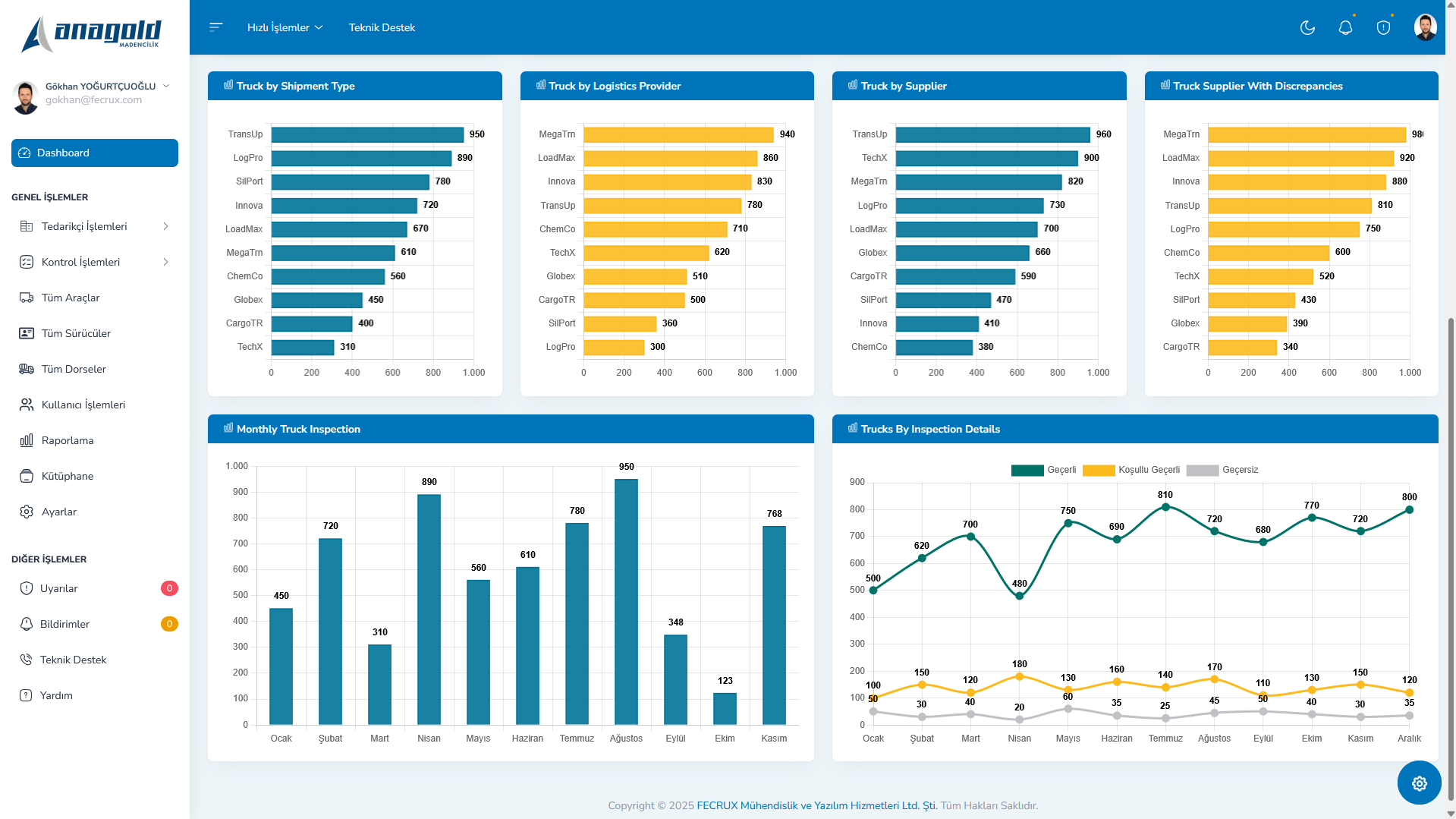Hide the Geçersiz series swatch
Image resolution: width=1456 pixels, height=819 pixels.
(x=1202, y=470)
